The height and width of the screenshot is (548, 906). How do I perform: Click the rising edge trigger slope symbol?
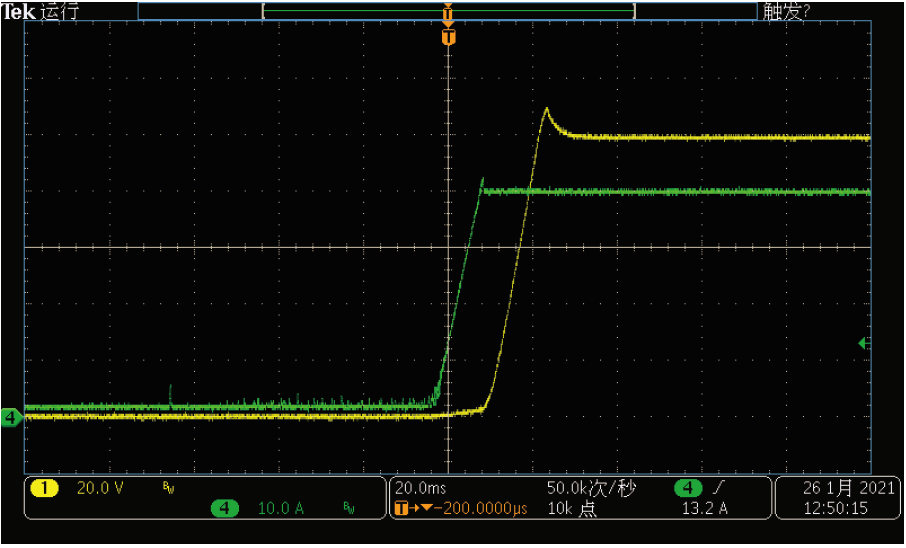pos(721,488)
